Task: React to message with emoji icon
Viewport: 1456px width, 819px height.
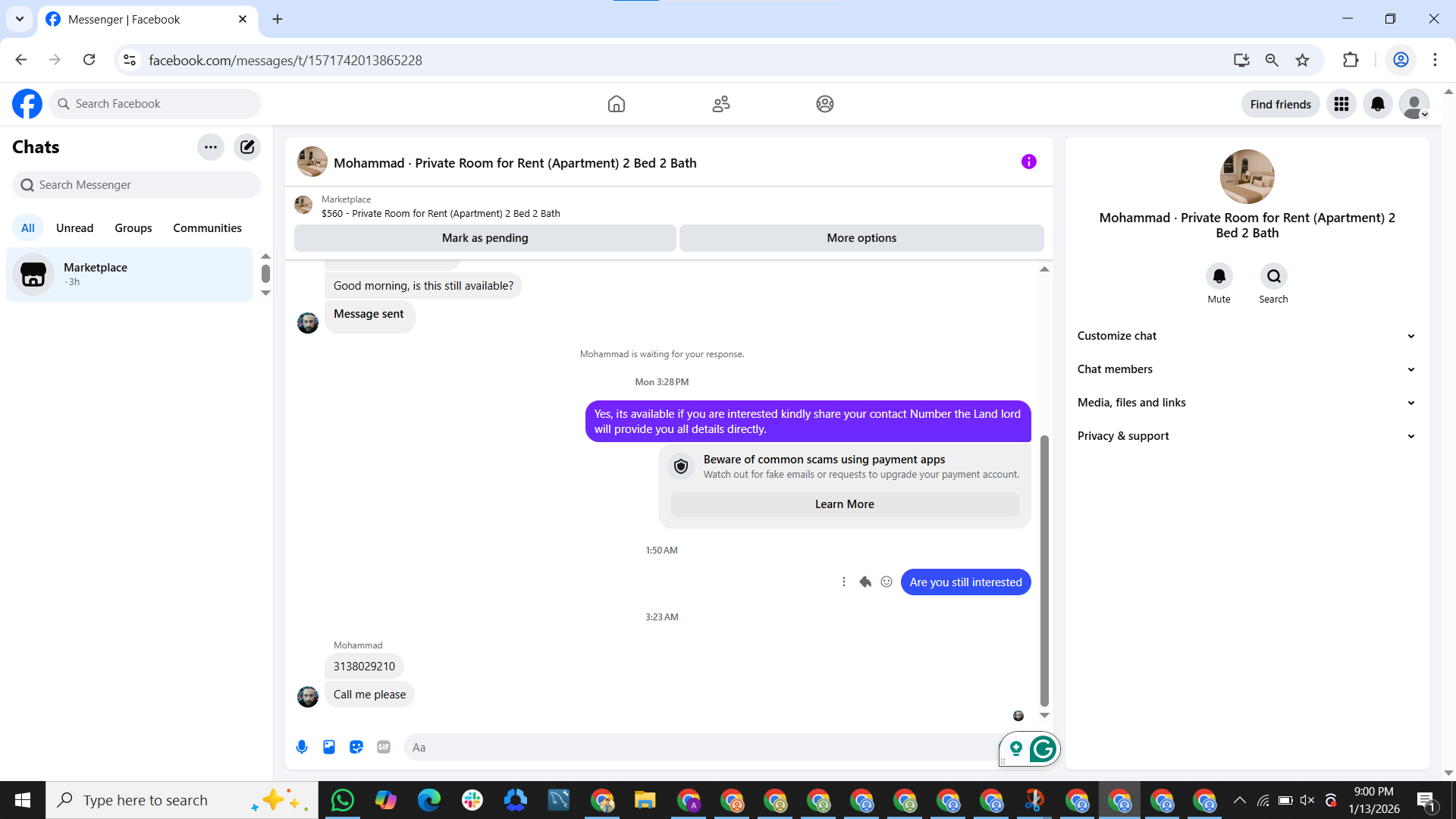Action: coord(886,582)
